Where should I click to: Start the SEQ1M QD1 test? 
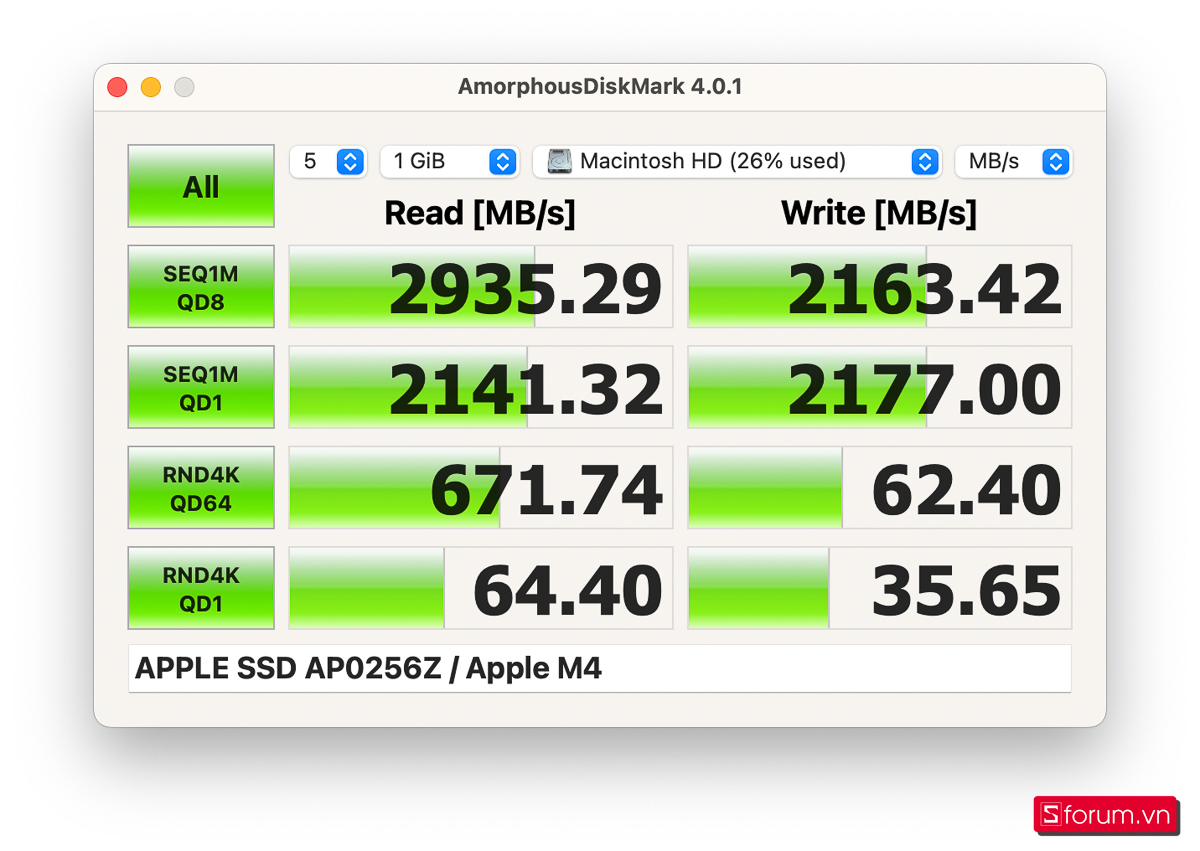coord(201,387)
